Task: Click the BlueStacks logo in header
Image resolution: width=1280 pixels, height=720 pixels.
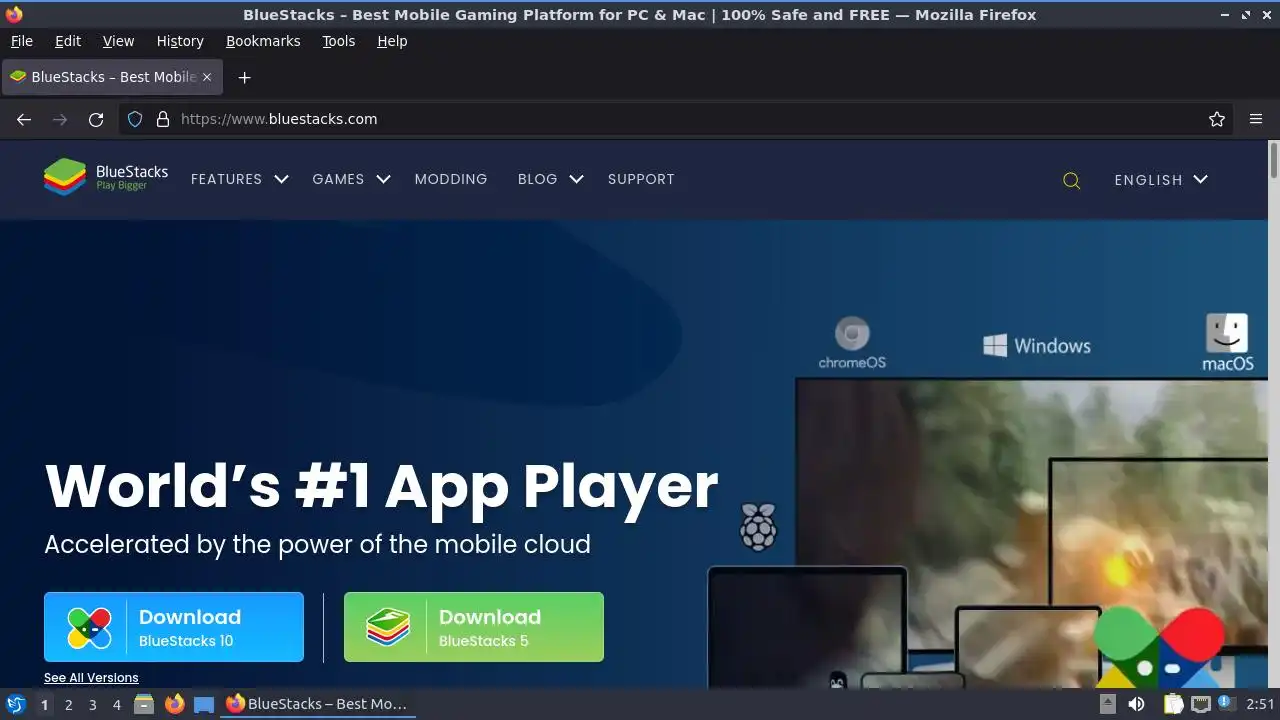Action: pyautogui.click(x=106, y=178)
